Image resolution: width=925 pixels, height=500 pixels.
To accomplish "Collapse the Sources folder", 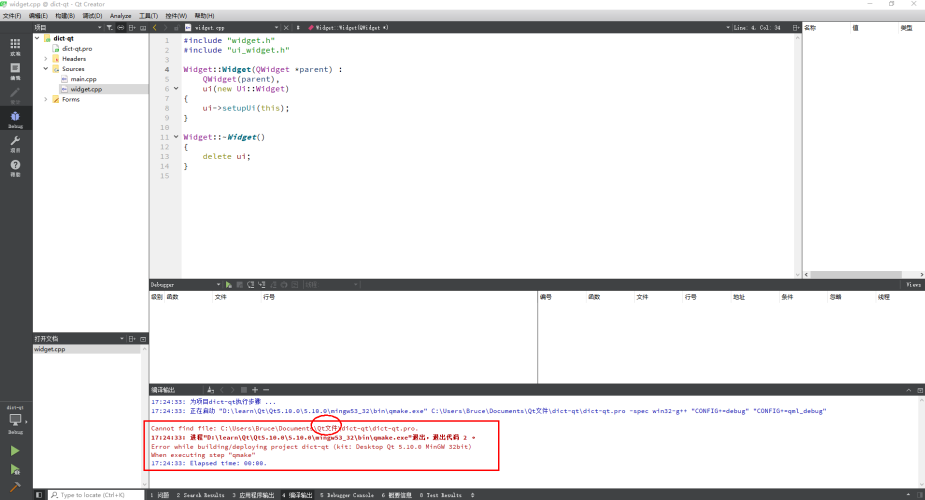I will [46, 69].
